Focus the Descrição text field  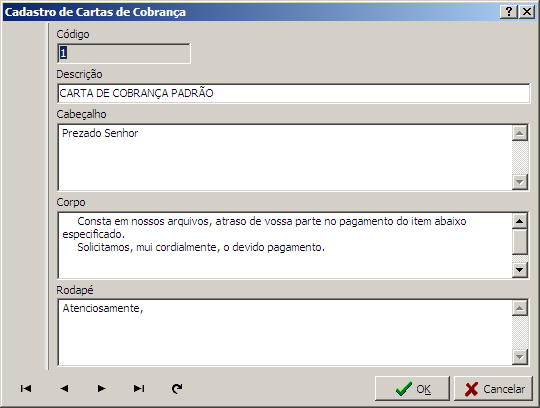pos(293,93)
